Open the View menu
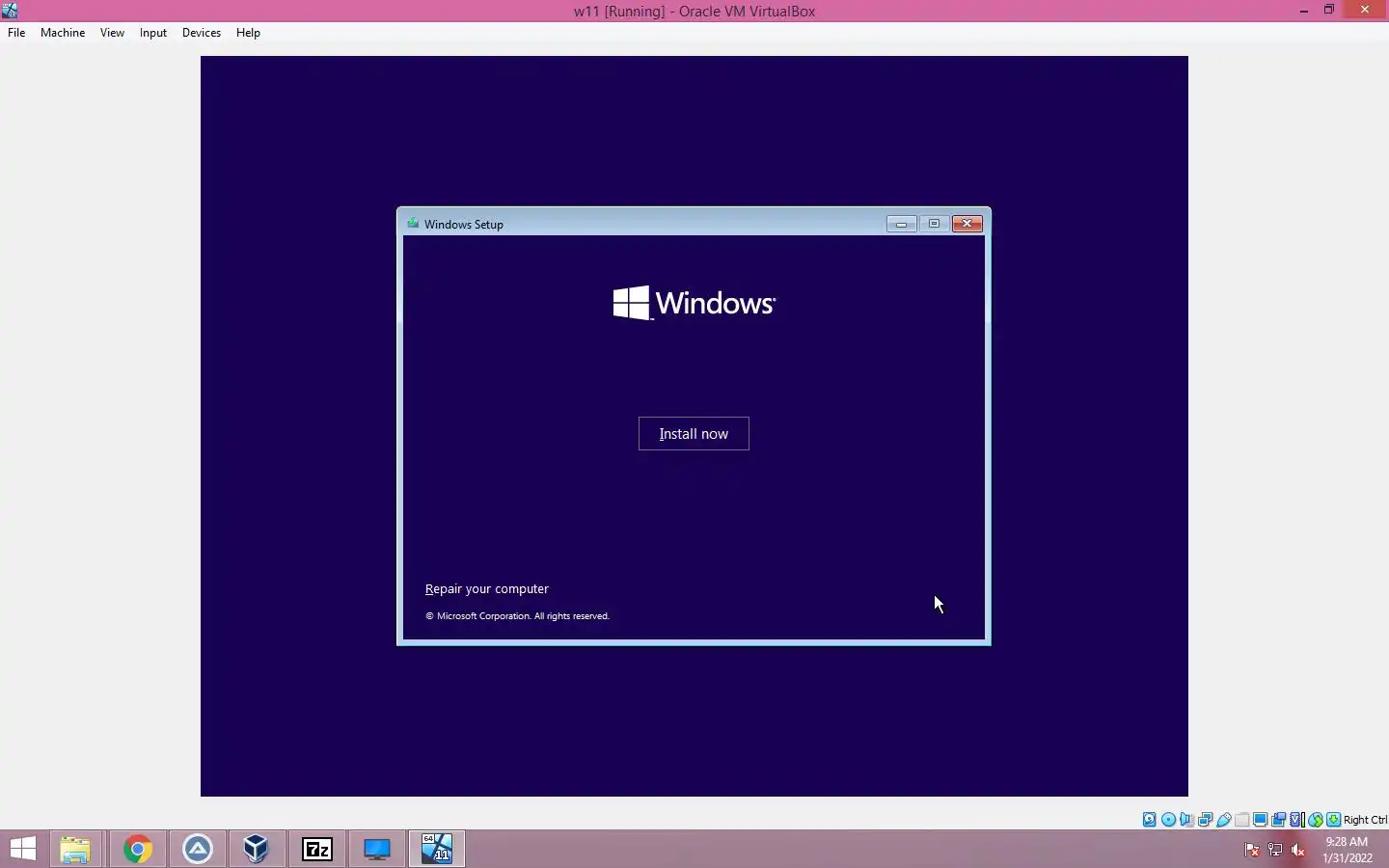Viewport: 1389px width, 868px height. click(112, 33)
